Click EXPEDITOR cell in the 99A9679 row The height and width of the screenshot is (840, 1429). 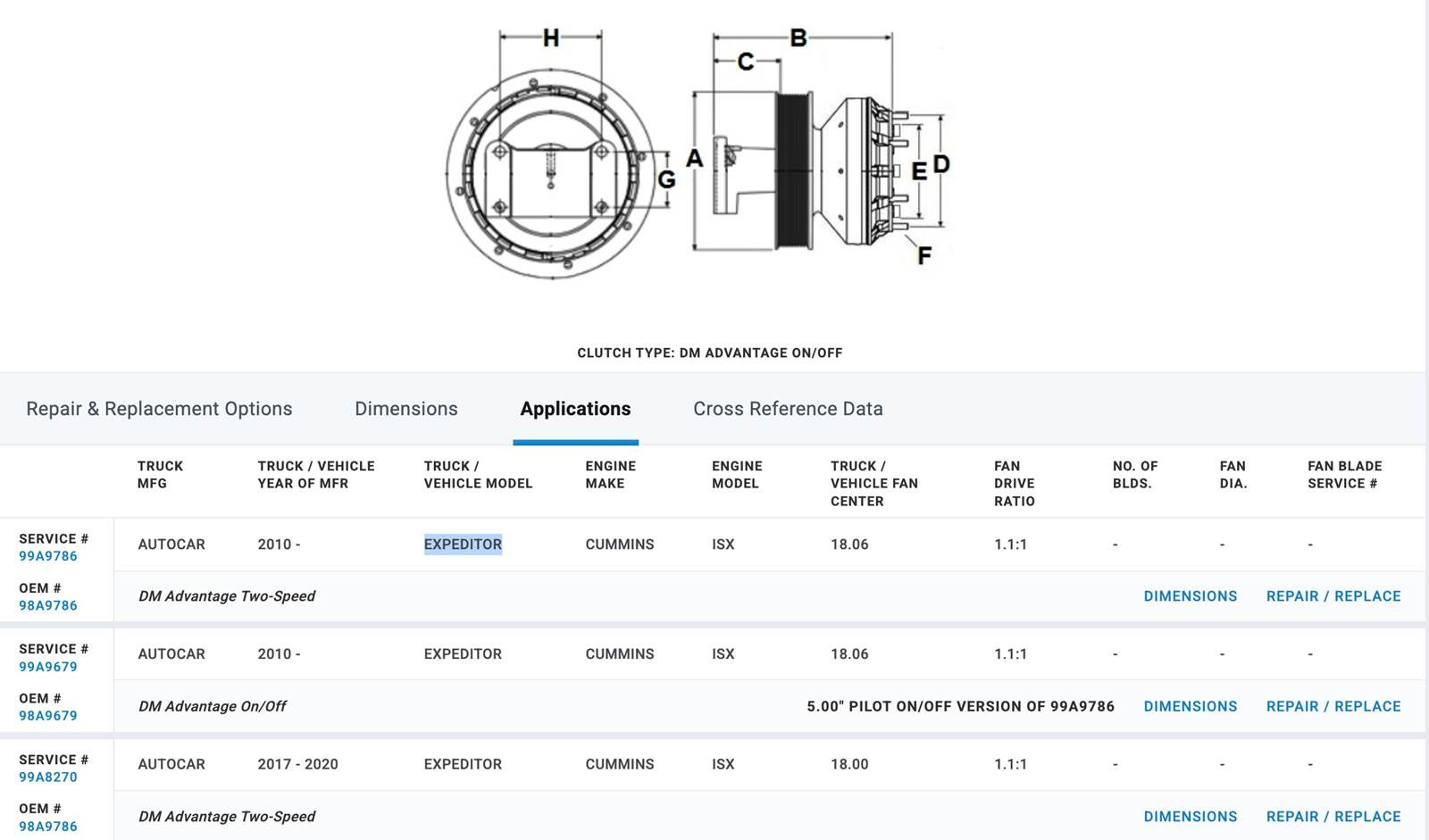[x=463, y=654]
